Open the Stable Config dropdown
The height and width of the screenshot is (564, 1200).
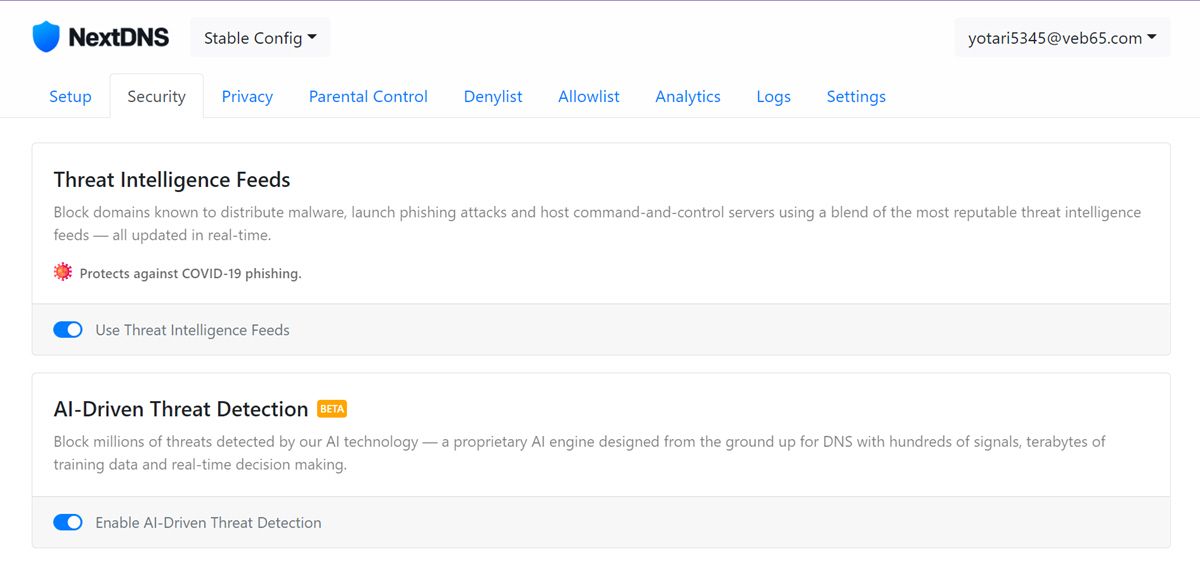pyautogui.click(x=260, y=38)
